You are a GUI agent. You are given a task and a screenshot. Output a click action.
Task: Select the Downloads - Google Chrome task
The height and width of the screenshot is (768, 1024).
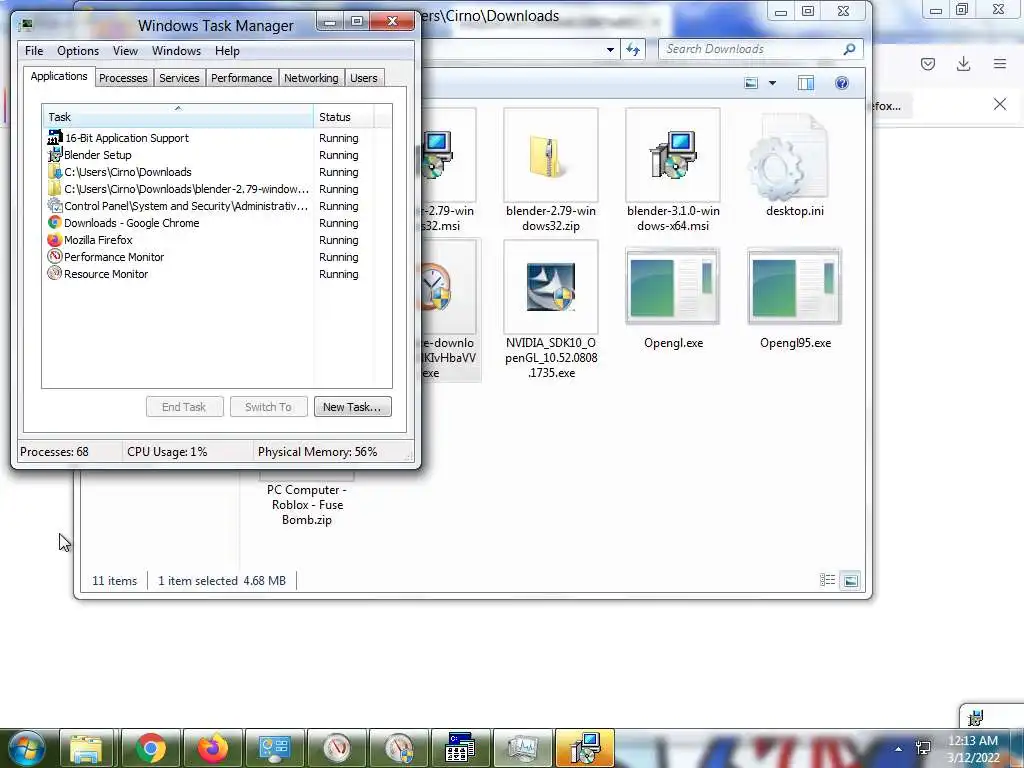click(x=202, y=223)
